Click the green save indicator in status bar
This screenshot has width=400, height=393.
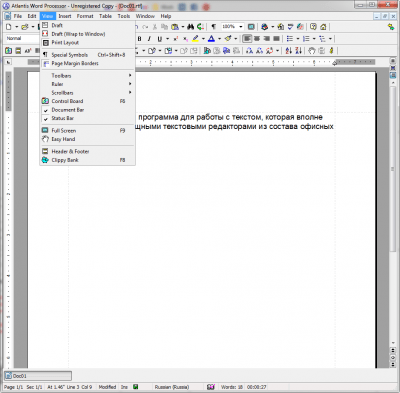click(x=135, y=387)
